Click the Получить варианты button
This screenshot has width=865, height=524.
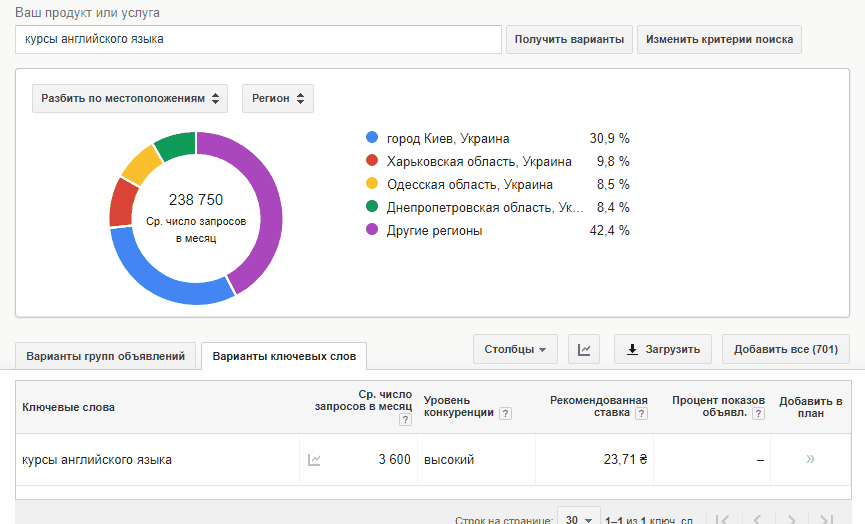[569, 39]
